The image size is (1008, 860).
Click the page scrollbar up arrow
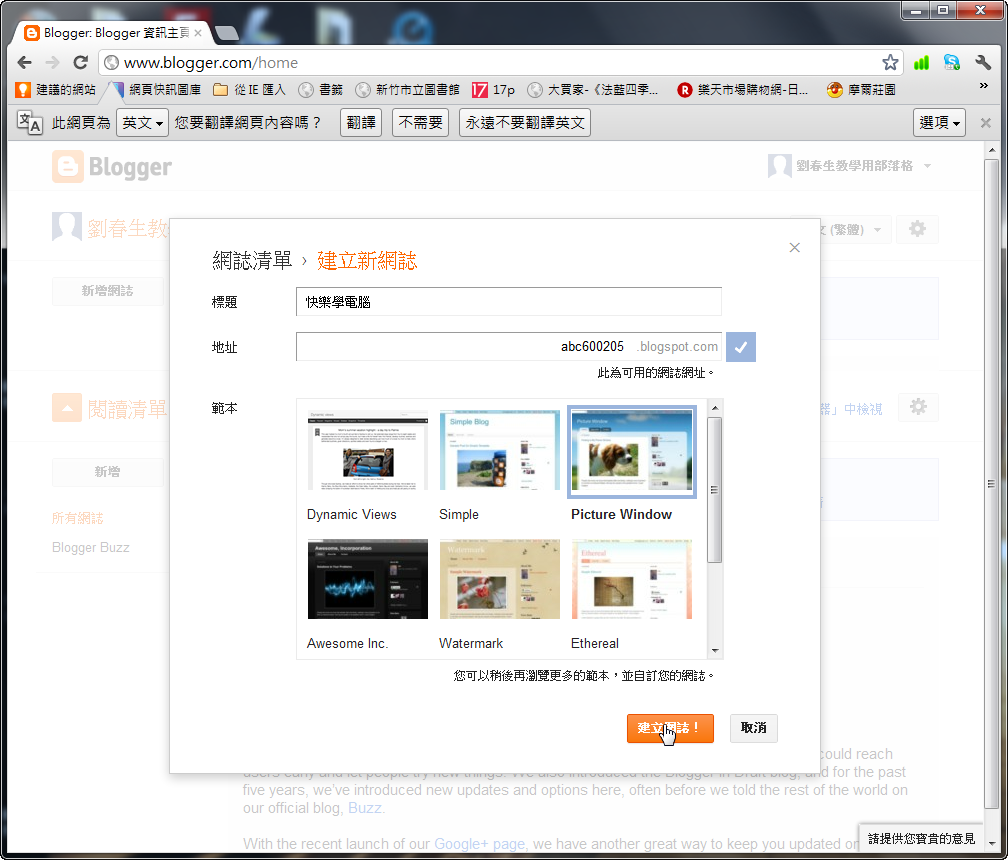click(992, 150)
